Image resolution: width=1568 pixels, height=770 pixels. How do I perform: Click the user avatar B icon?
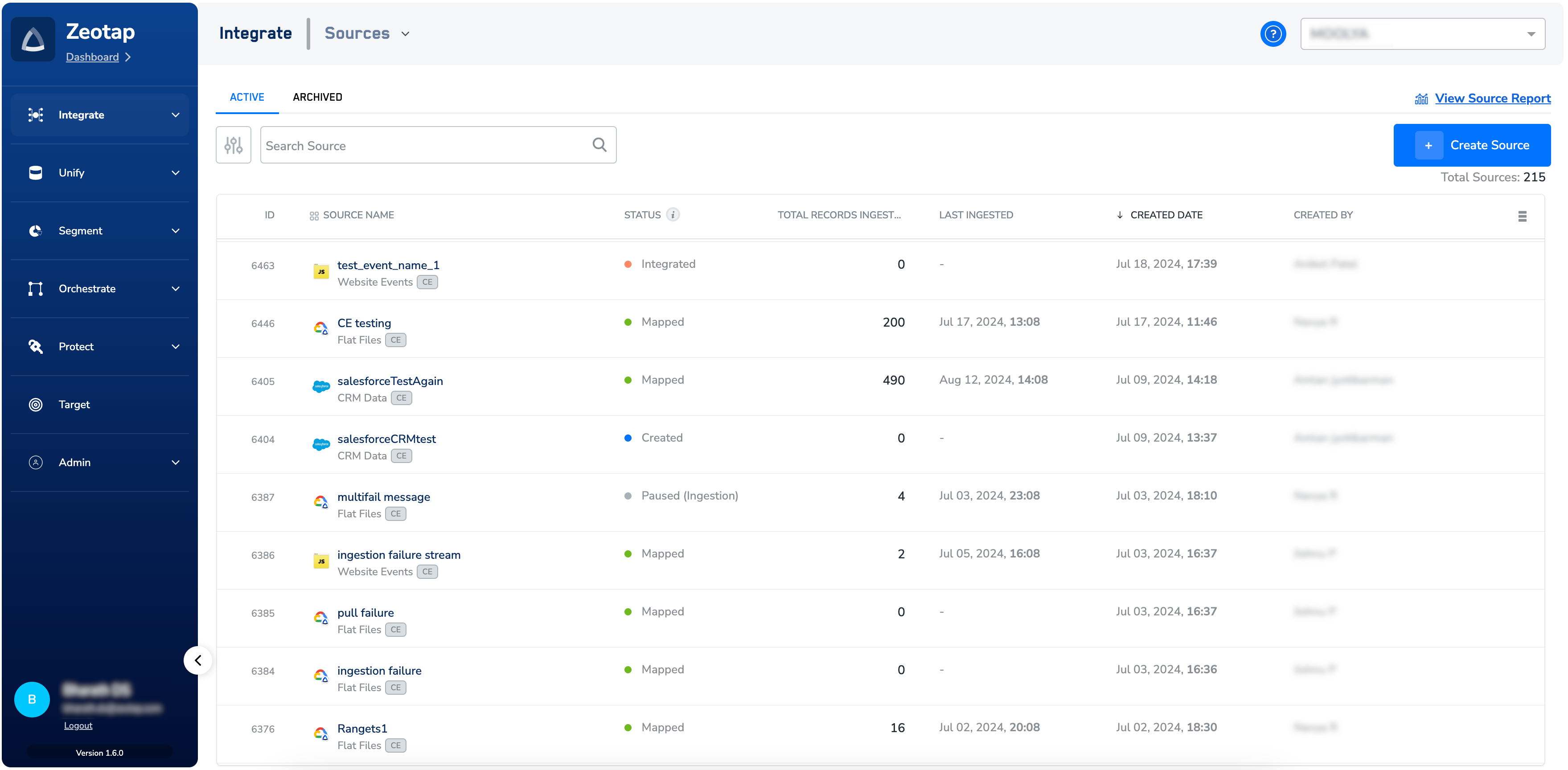click(32, 699)
